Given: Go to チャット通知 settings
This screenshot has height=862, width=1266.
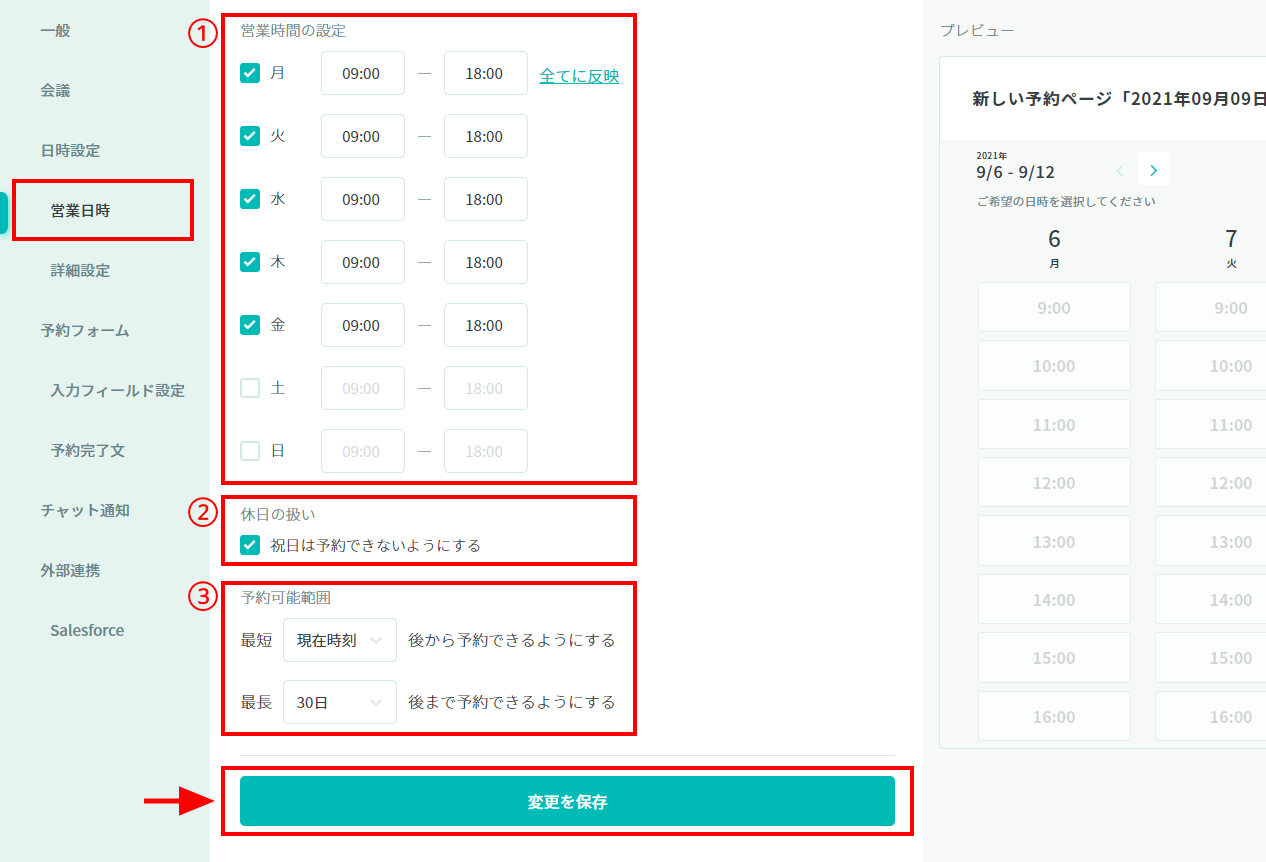Looking at the screenshot, I should point(85,511).
